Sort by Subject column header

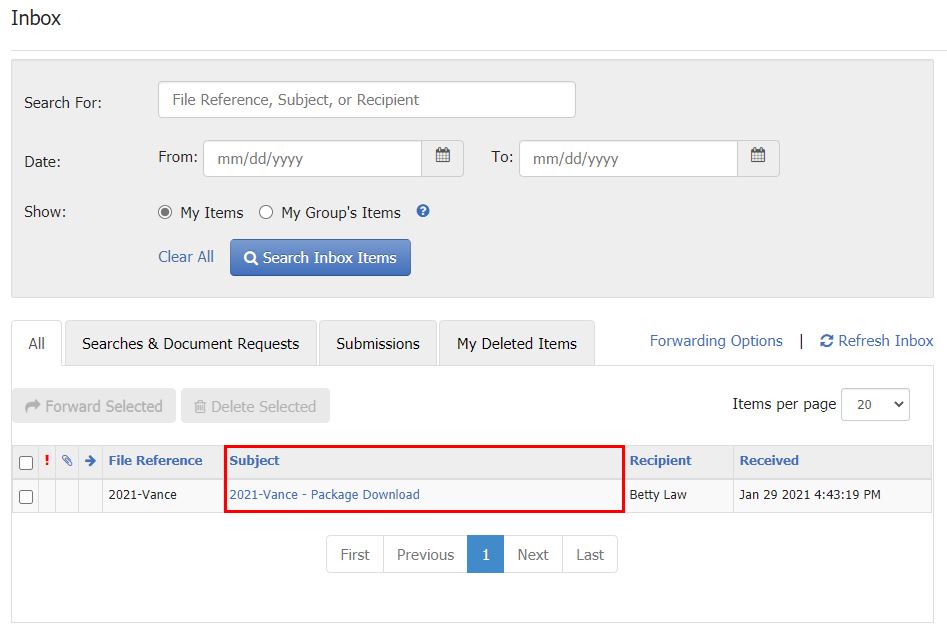(x=254, y=460)
